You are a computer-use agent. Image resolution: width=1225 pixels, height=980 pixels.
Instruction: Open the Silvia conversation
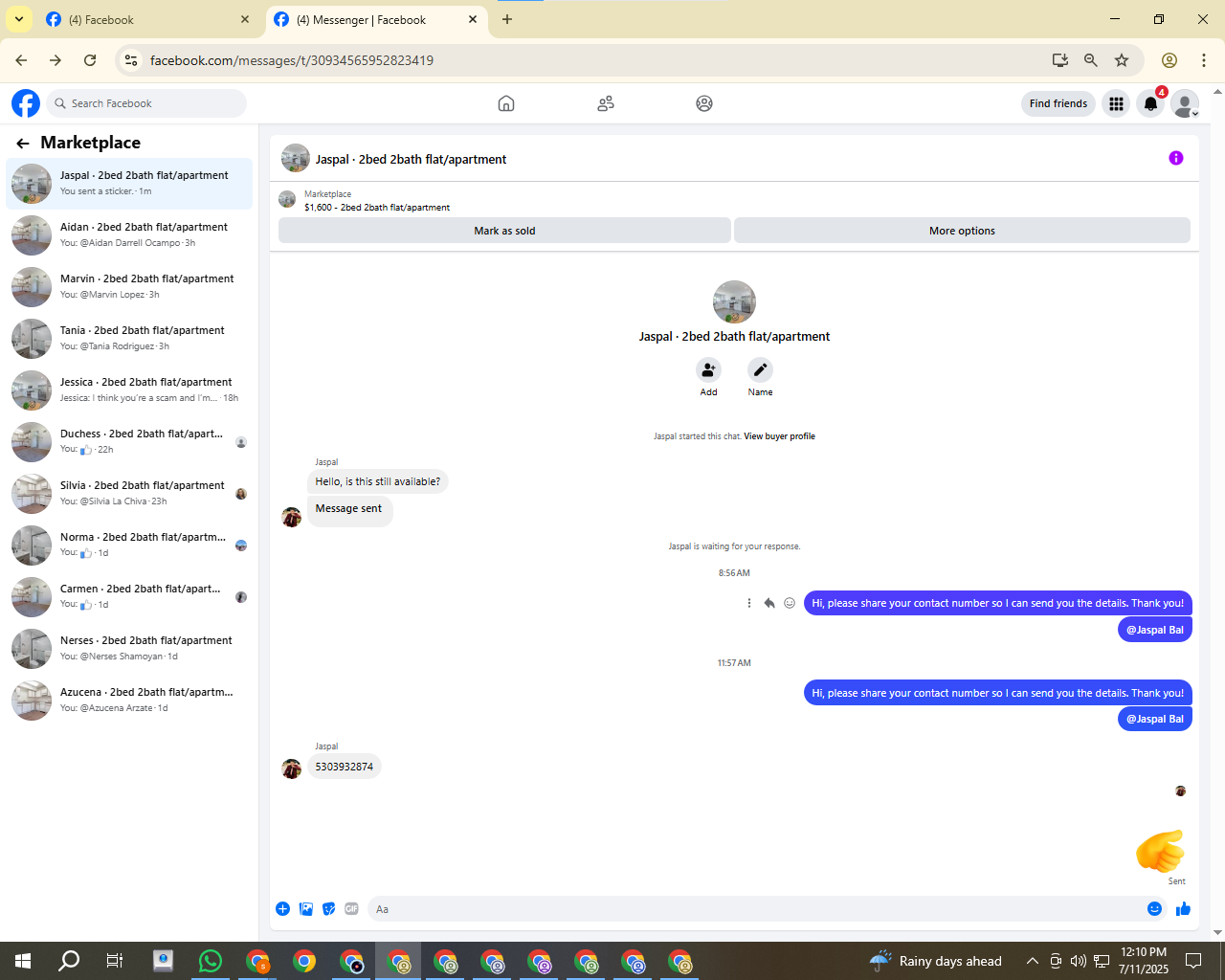coord(129,494)
